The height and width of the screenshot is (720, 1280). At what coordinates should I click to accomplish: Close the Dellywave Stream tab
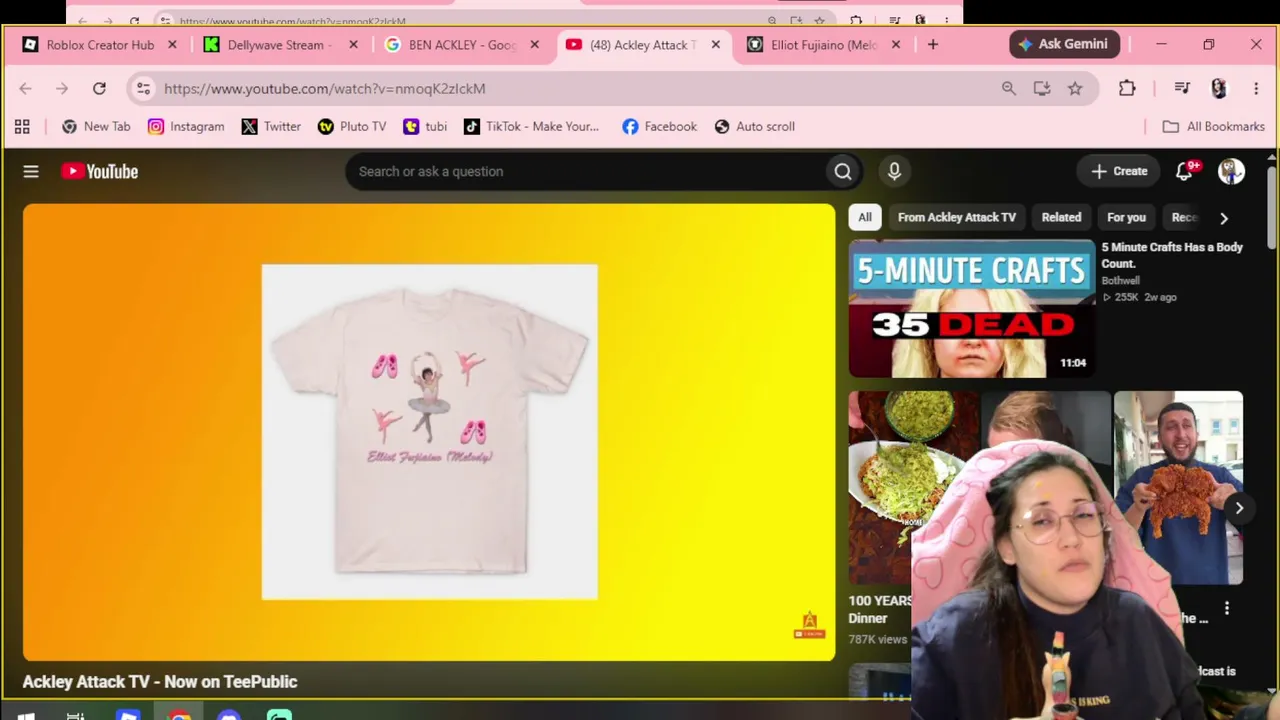pyautogui.click(x=353, y=45)
